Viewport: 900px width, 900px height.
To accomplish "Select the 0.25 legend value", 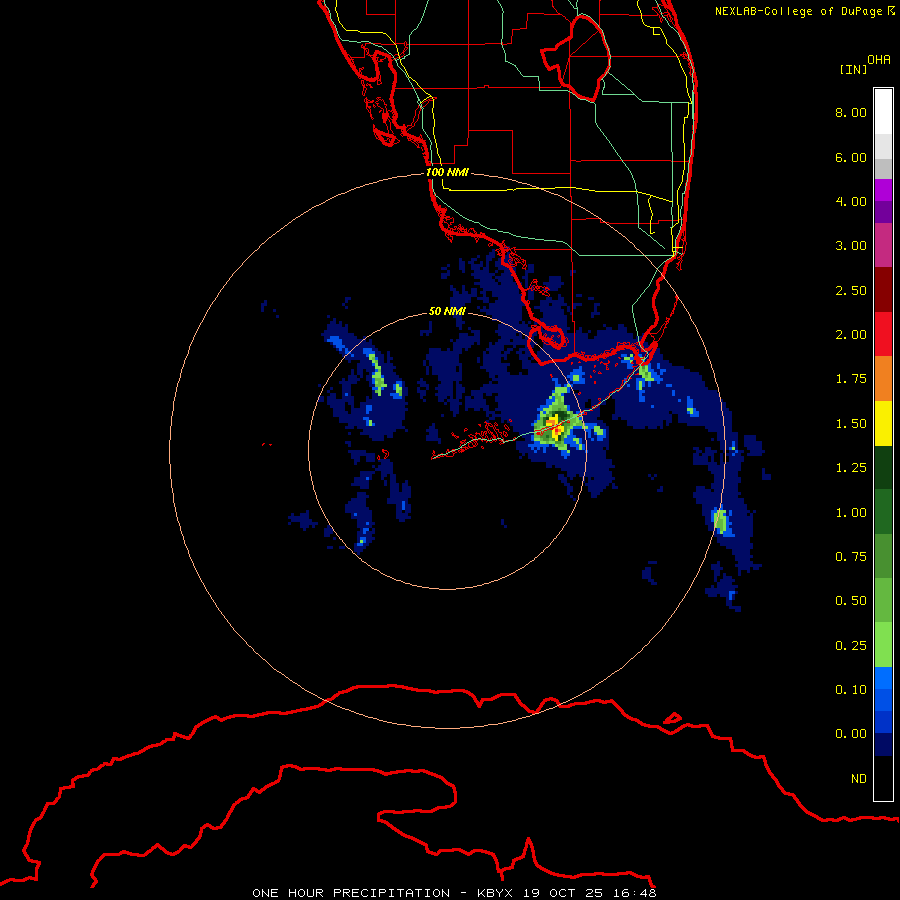I will [851, 646].
